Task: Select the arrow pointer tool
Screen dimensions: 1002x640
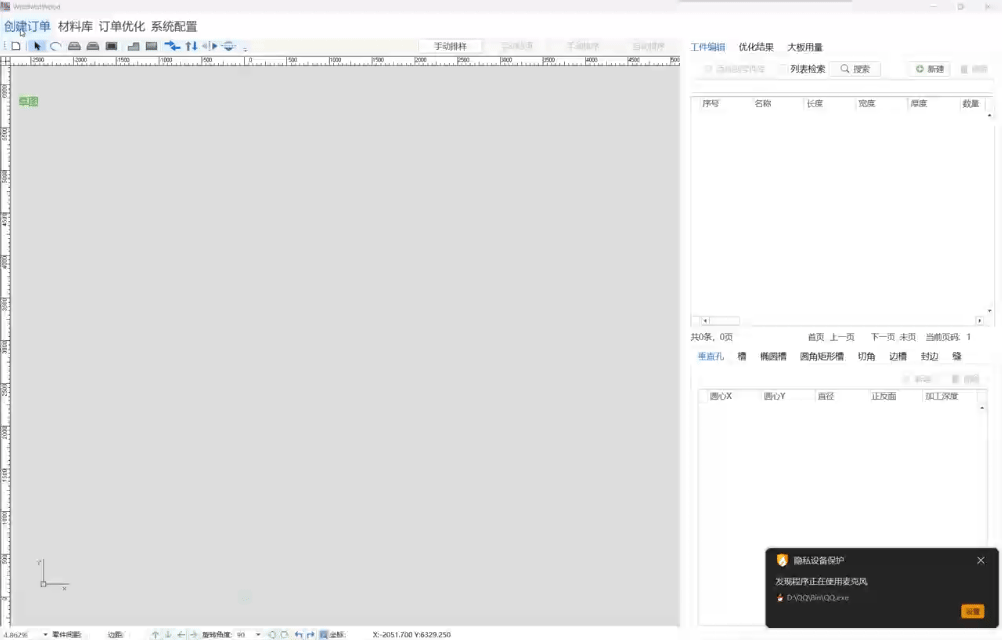Action: pos(37,46)
